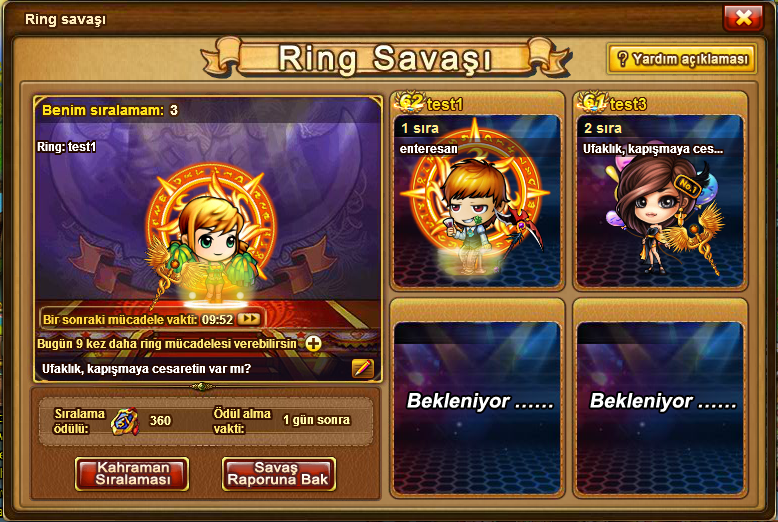Screen dimensions: 778x522
Task: Click the plus icon to add ring challenges
Action: [313, 343]
